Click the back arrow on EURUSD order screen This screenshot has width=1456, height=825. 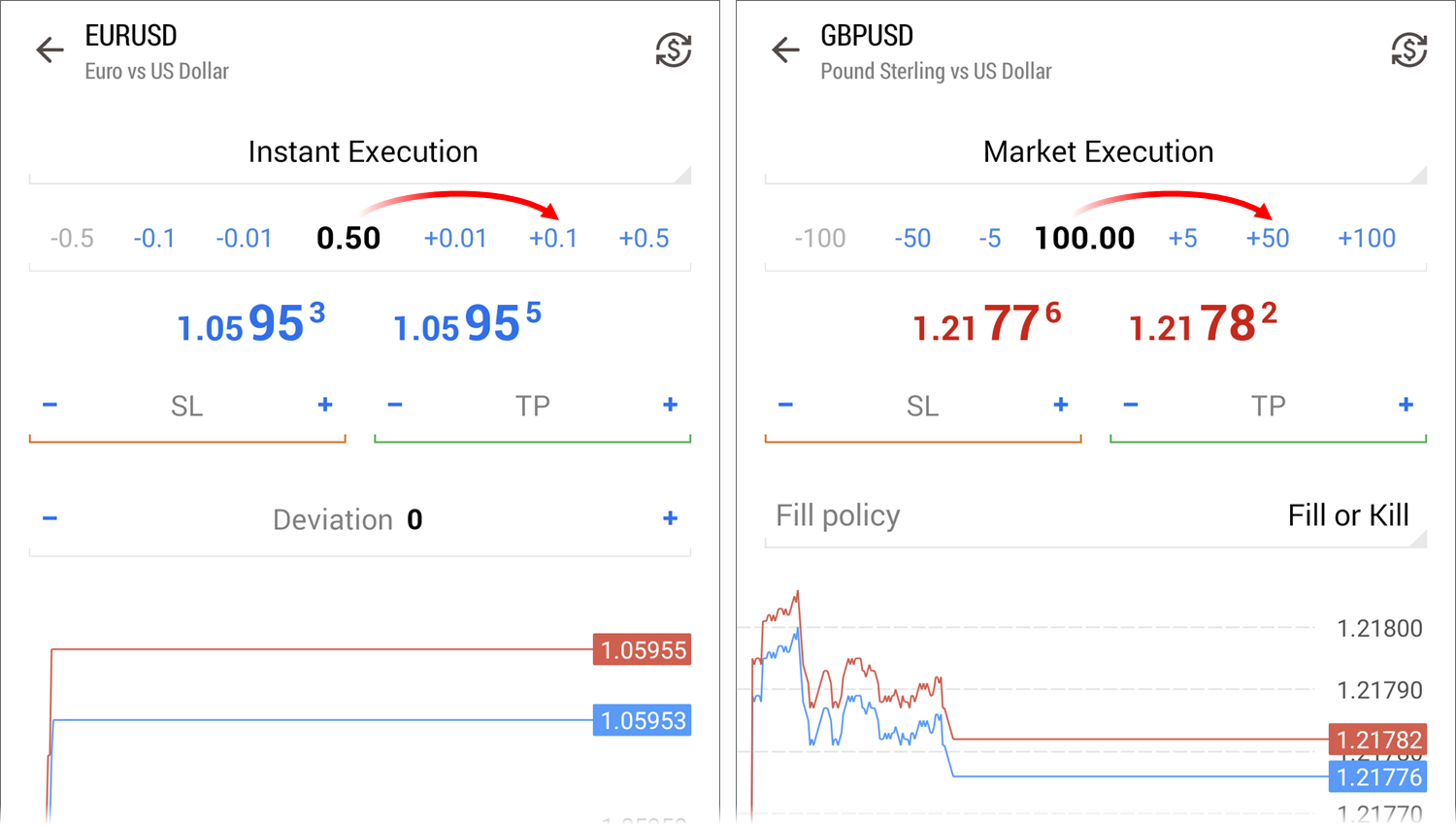[50, 49]
